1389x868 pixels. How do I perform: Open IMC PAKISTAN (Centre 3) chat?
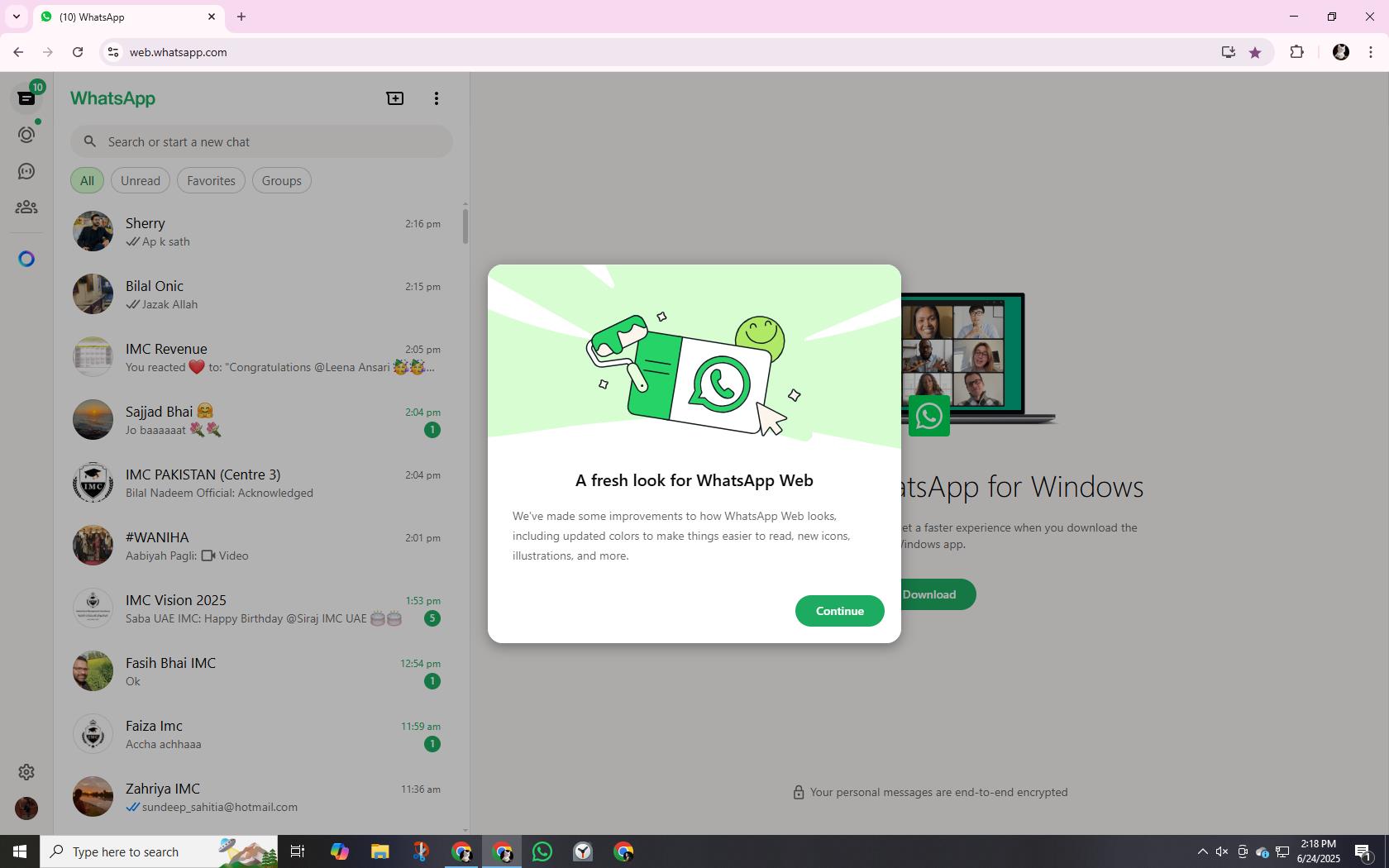(258, 483)
